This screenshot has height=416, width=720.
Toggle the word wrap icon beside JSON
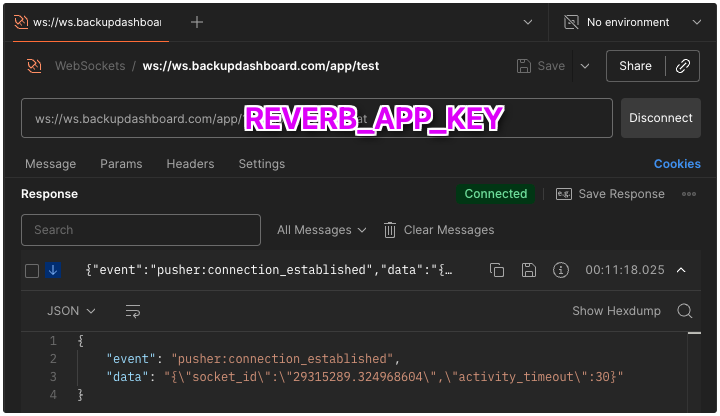pos(133,311)
